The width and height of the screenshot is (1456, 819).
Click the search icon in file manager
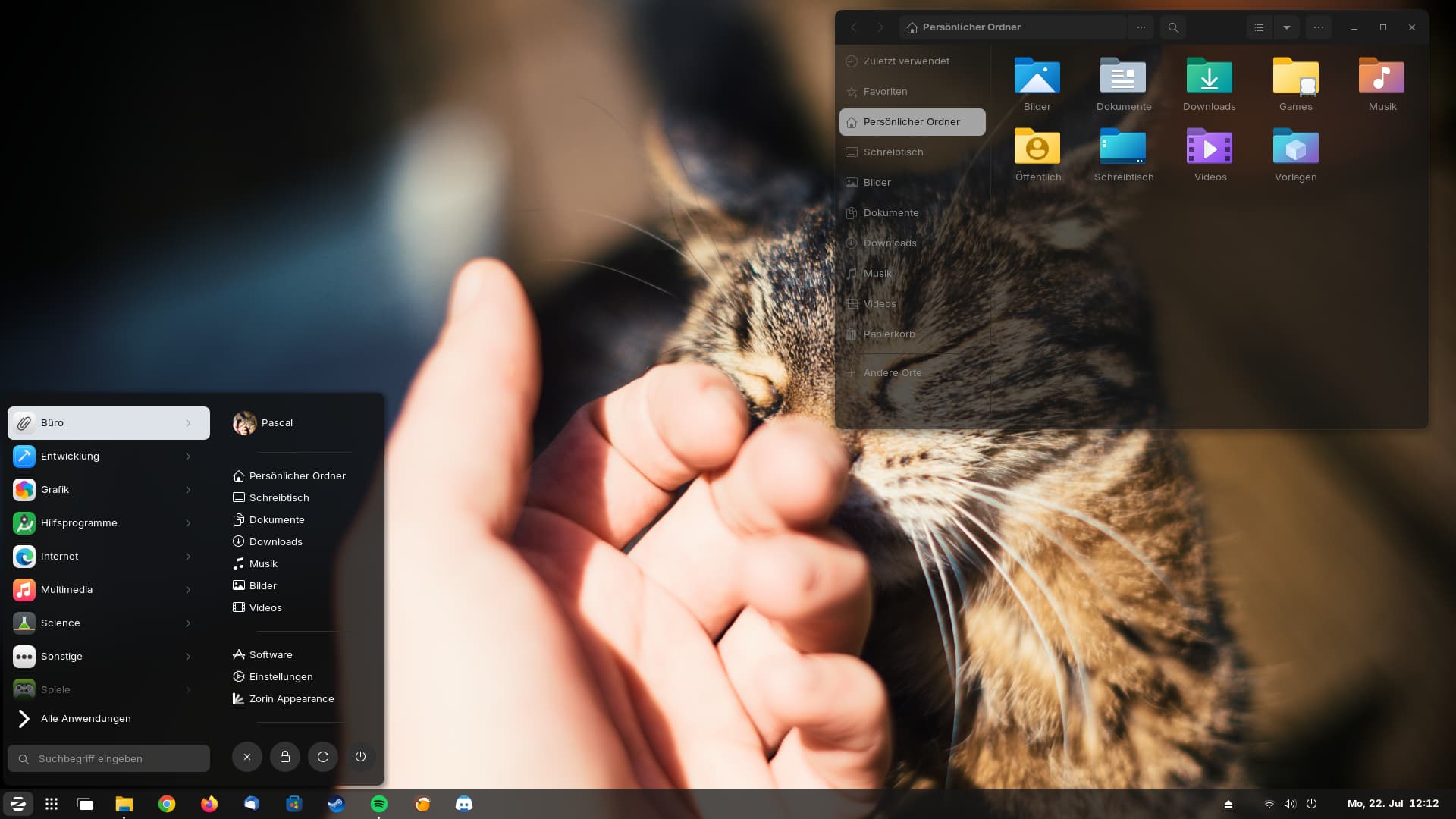(x=1172, y=27)
